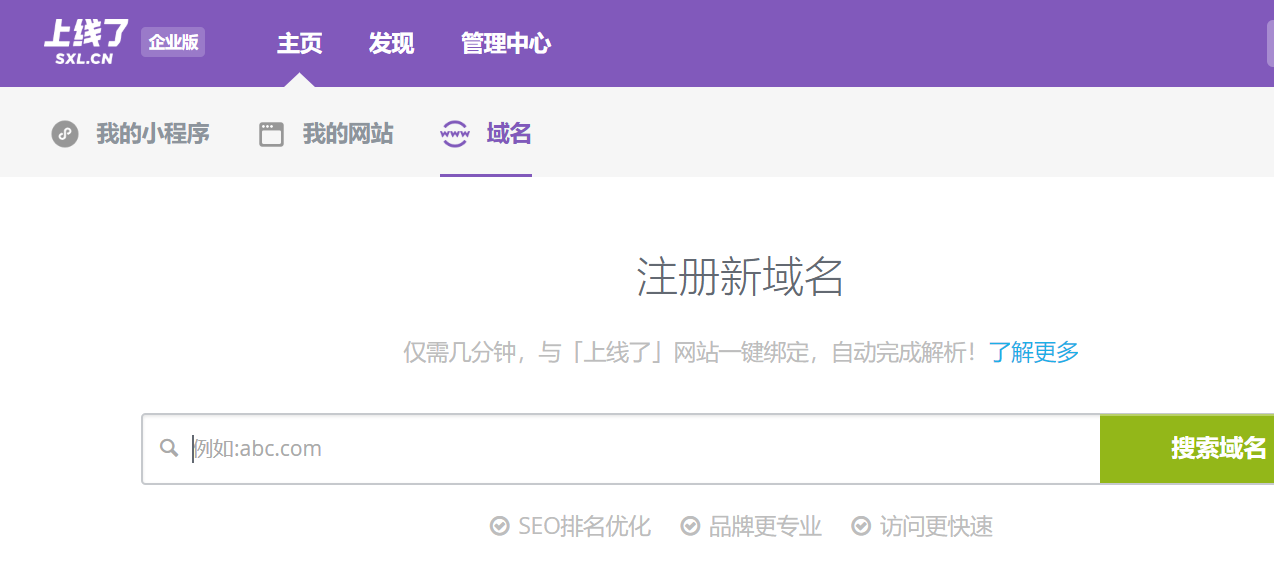This screenshot has height=583, width=1274.
Task: Click the 我的小程序 link icon
Action: pyautogui.click(x=64, y=133)
